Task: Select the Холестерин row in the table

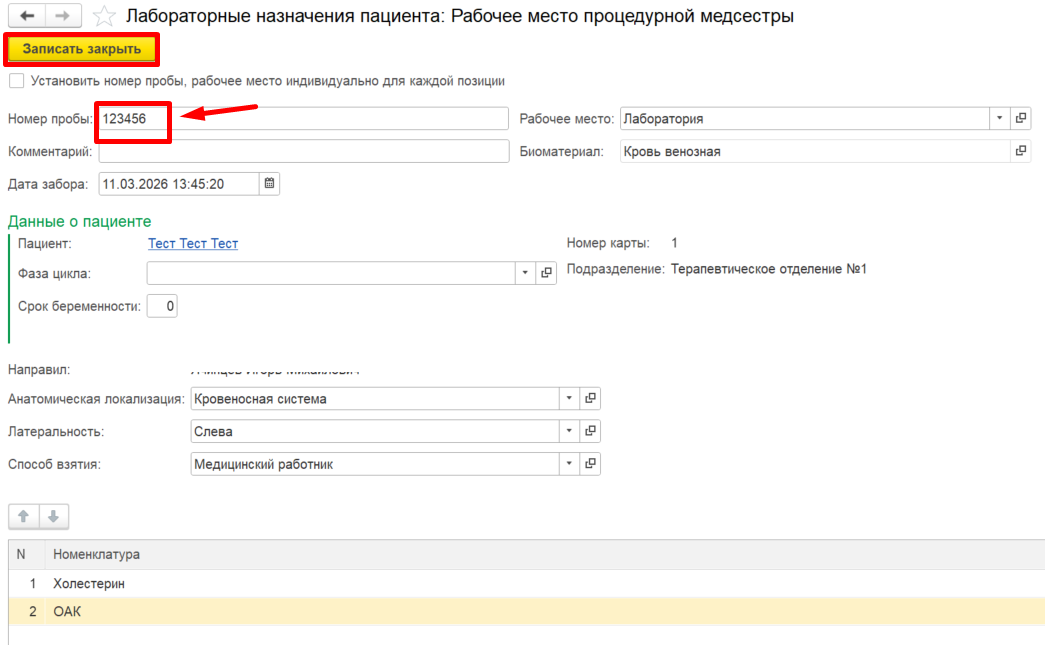Action: pos(90,583)
